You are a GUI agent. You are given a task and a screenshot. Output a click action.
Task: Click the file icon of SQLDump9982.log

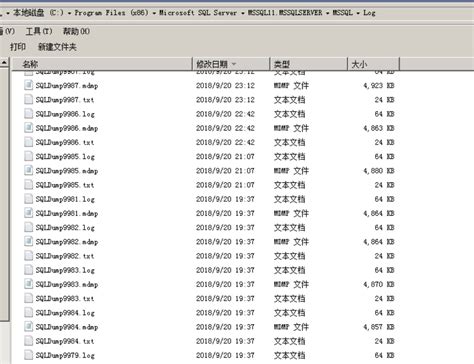point(29,227)
